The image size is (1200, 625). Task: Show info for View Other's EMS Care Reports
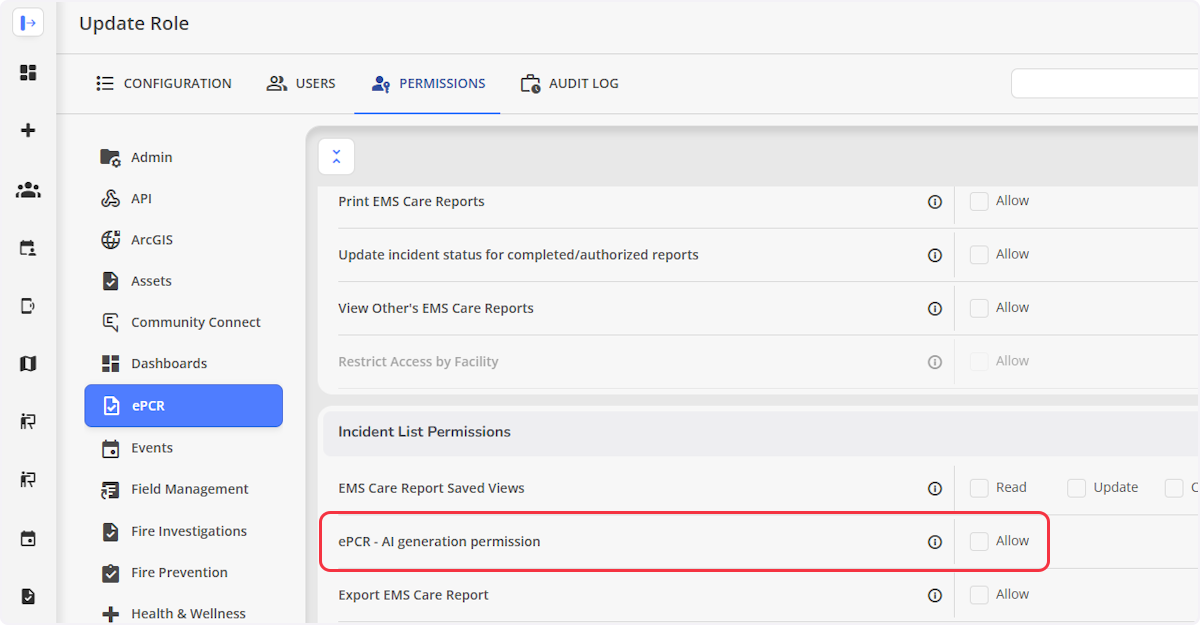coord(935,309)
